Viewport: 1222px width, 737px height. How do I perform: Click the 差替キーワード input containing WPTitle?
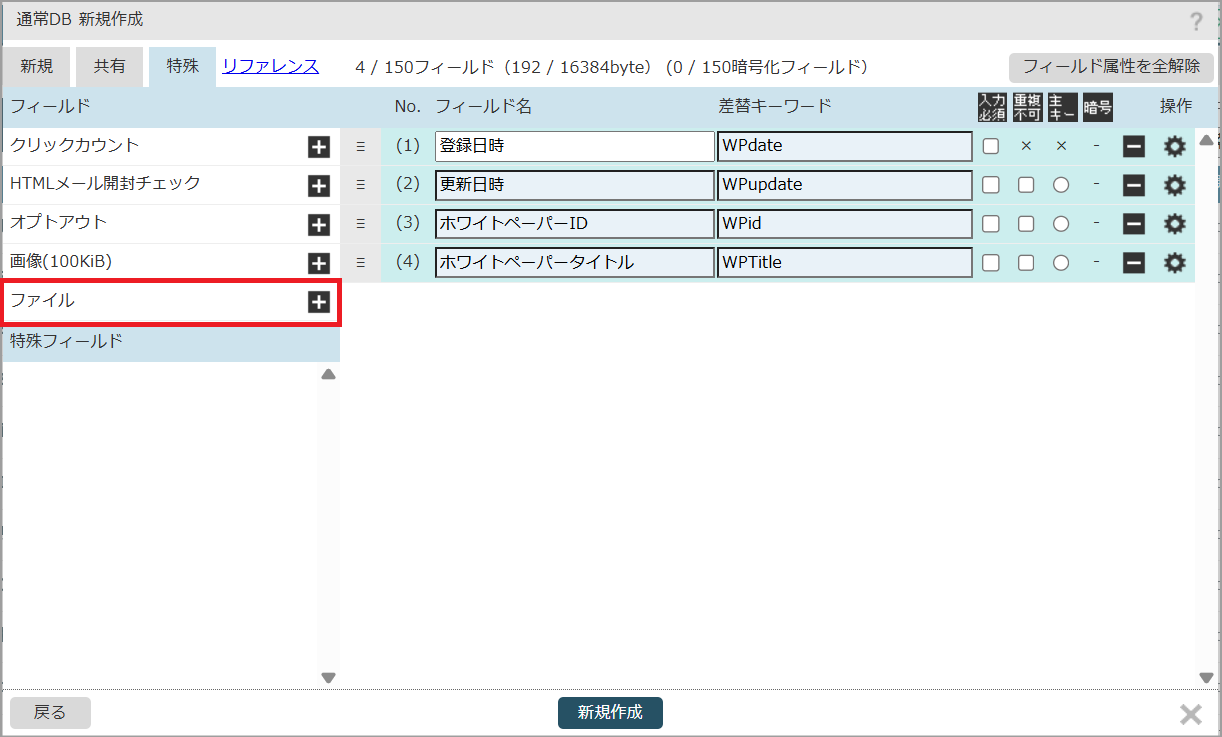(x=844, y=263)
